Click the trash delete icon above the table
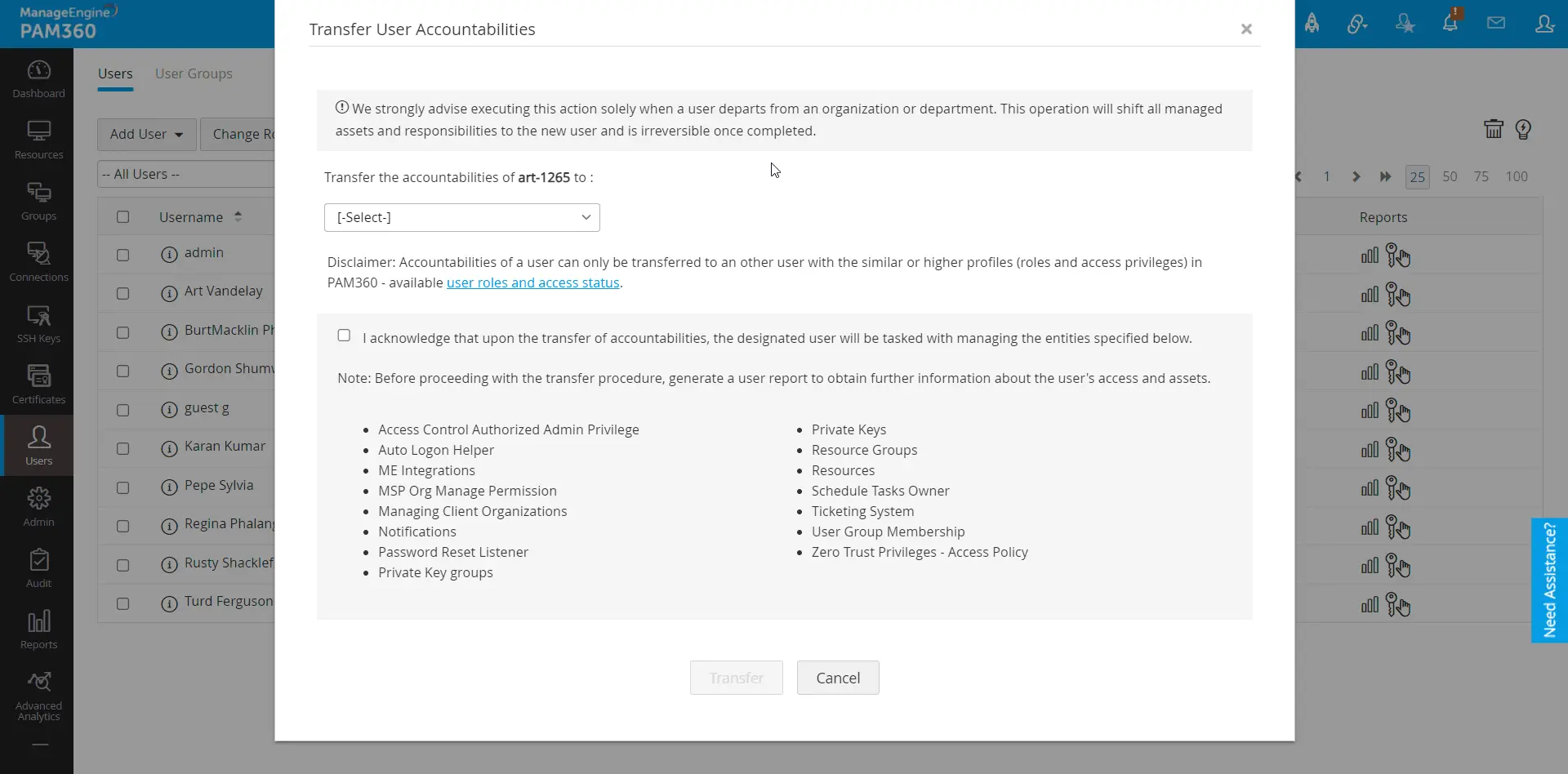Screen dimensions: 1568x774 (x=1493, y=129)
